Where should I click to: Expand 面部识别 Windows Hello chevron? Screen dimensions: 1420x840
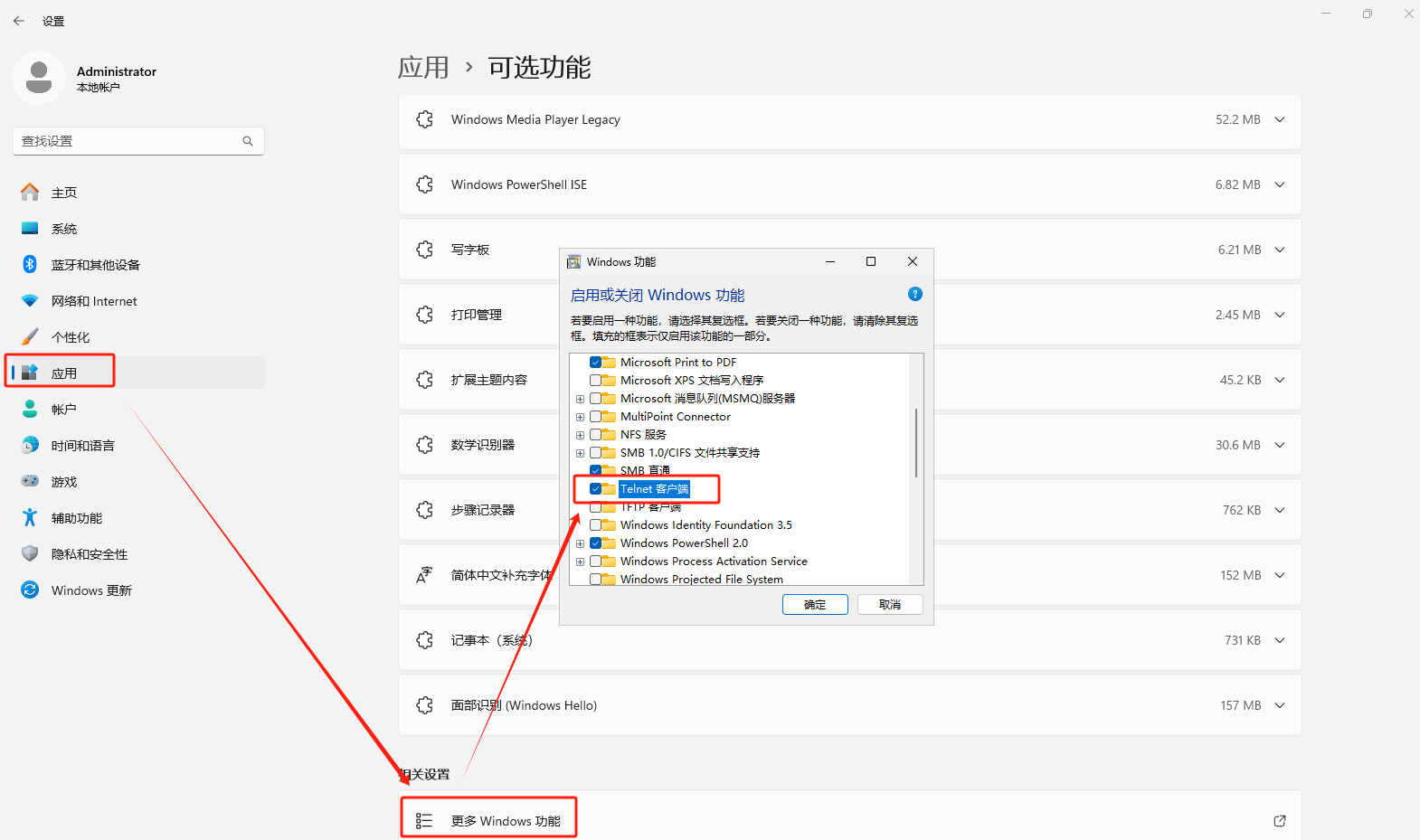tap(1280, 705)
